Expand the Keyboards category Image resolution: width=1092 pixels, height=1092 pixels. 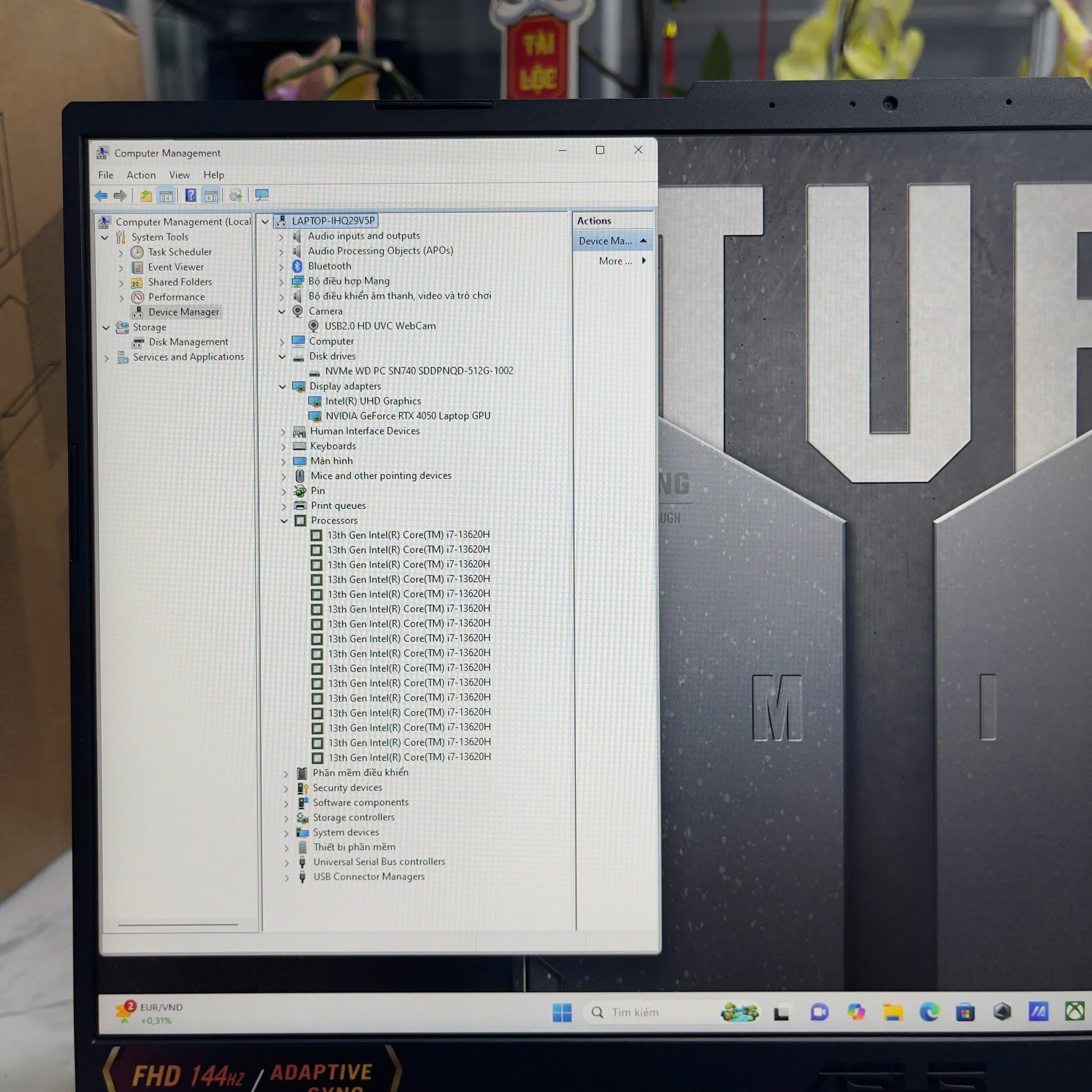(283, 447)
